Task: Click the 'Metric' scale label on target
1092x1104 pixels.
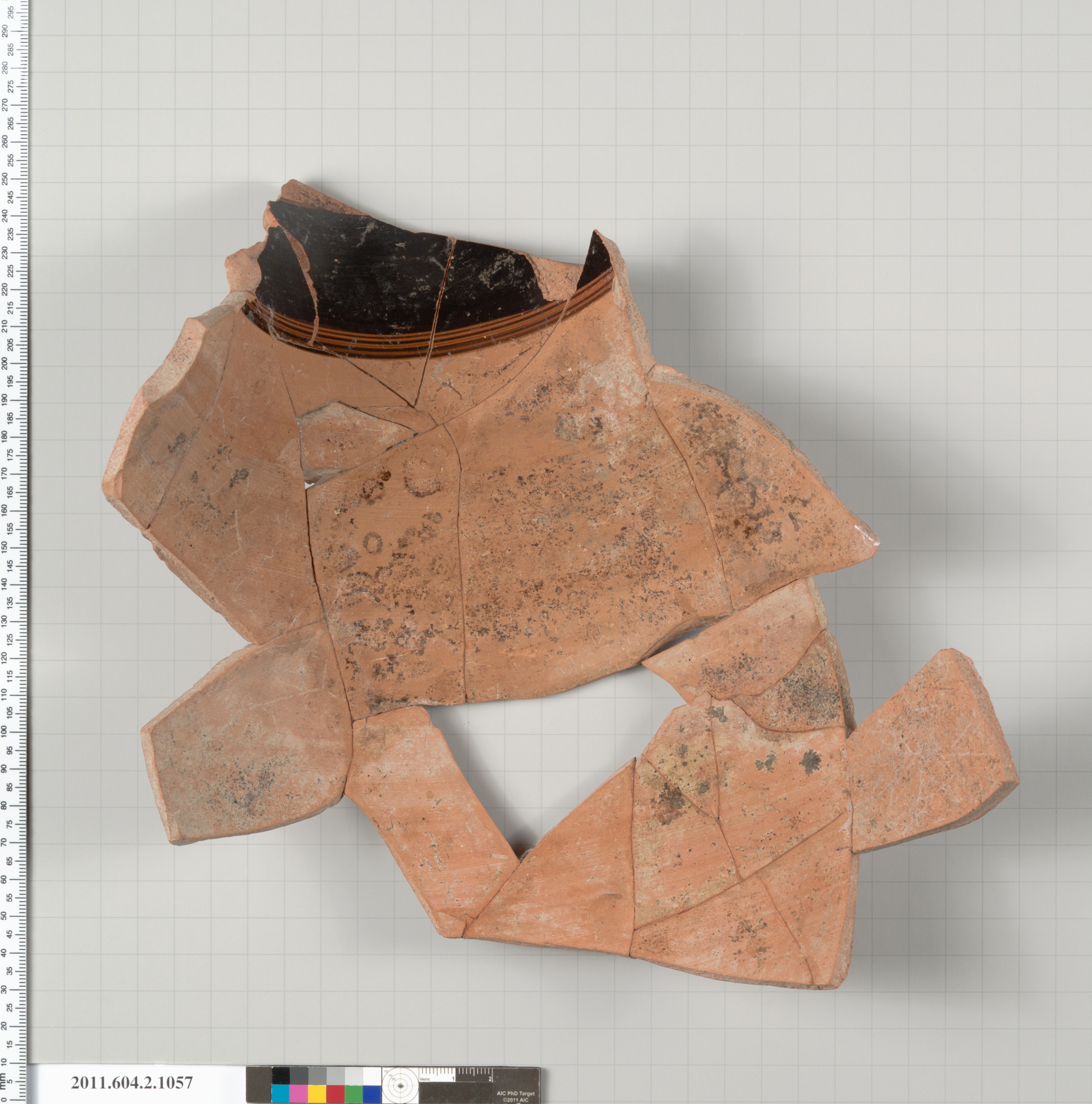Action: (425, 1079)
